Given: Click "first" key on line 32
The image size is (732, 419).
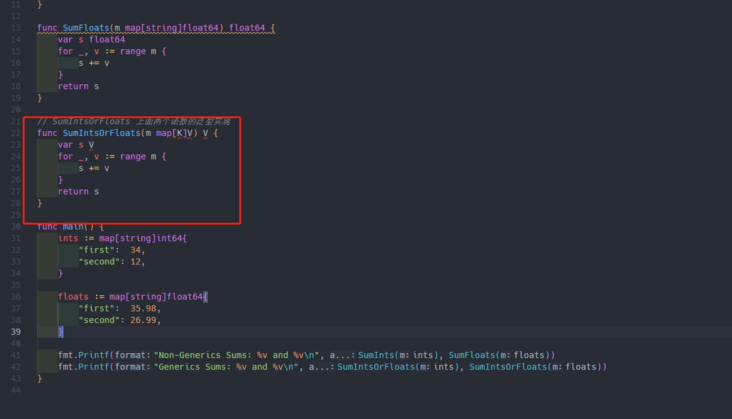Looking at the screenshot, I should point(97,250).
